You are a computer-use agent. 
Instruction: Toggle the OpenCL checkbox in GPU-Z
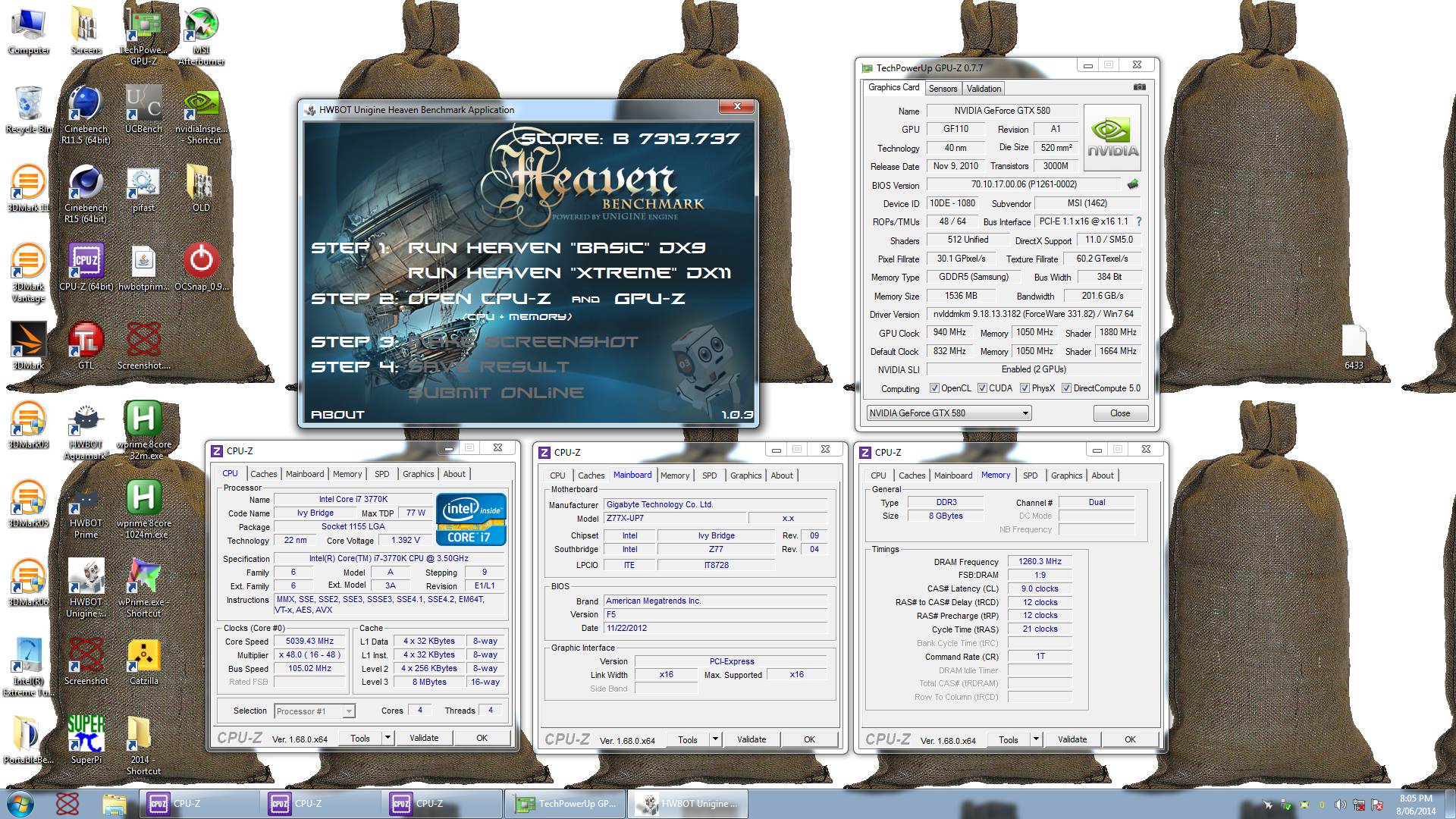[934, 388]
